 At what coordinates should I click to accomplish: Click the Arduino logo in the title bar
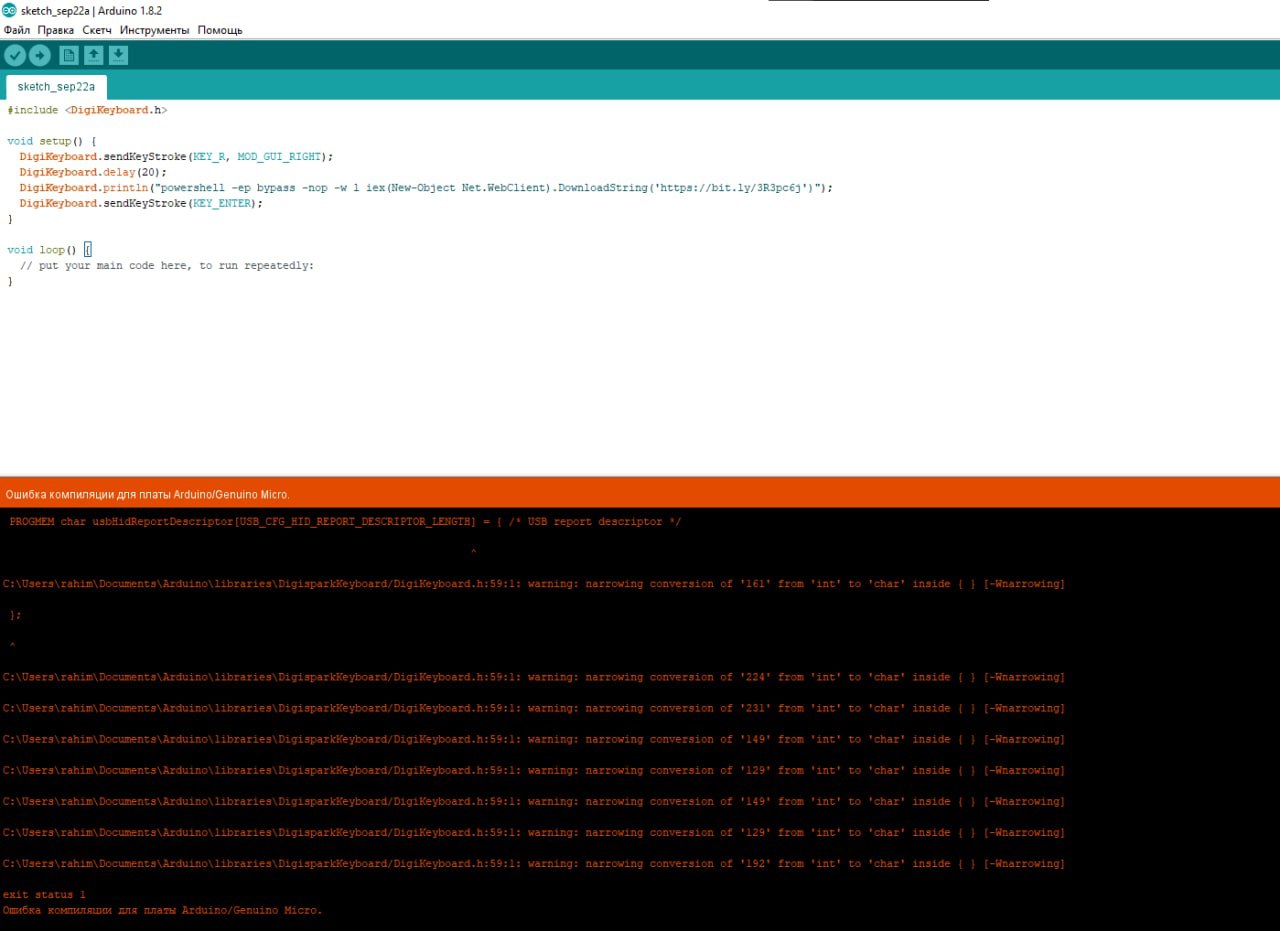(9, 10)
